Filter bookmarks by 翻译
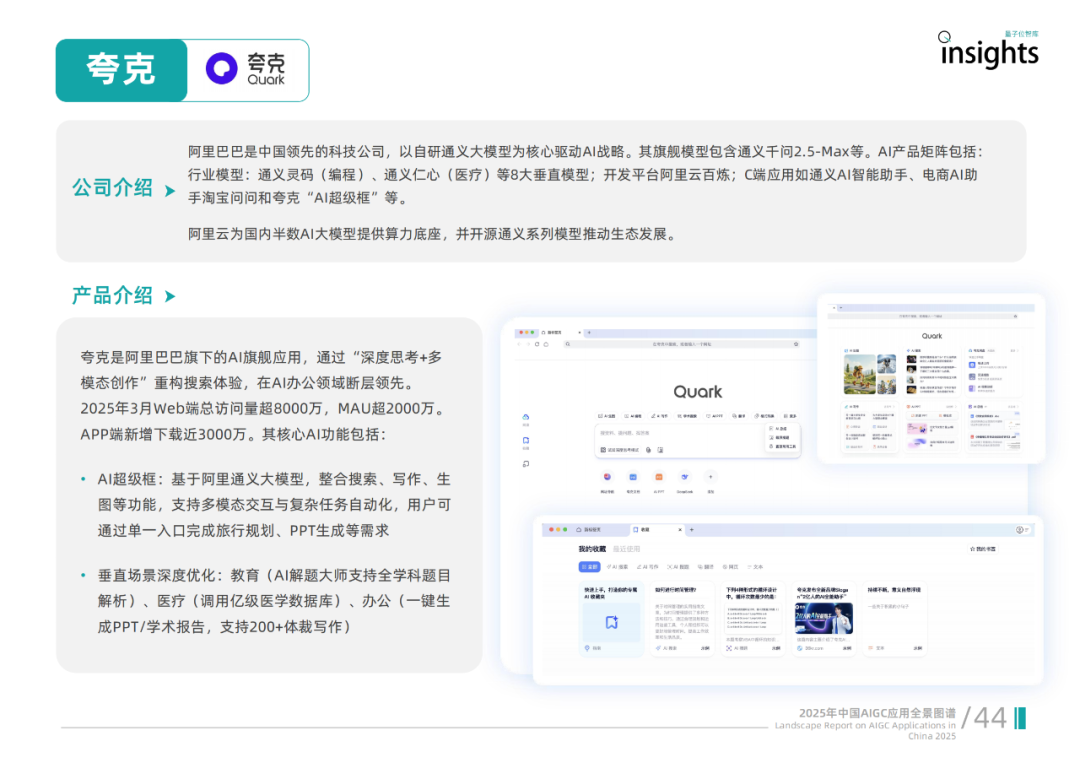 coord(706,567)
